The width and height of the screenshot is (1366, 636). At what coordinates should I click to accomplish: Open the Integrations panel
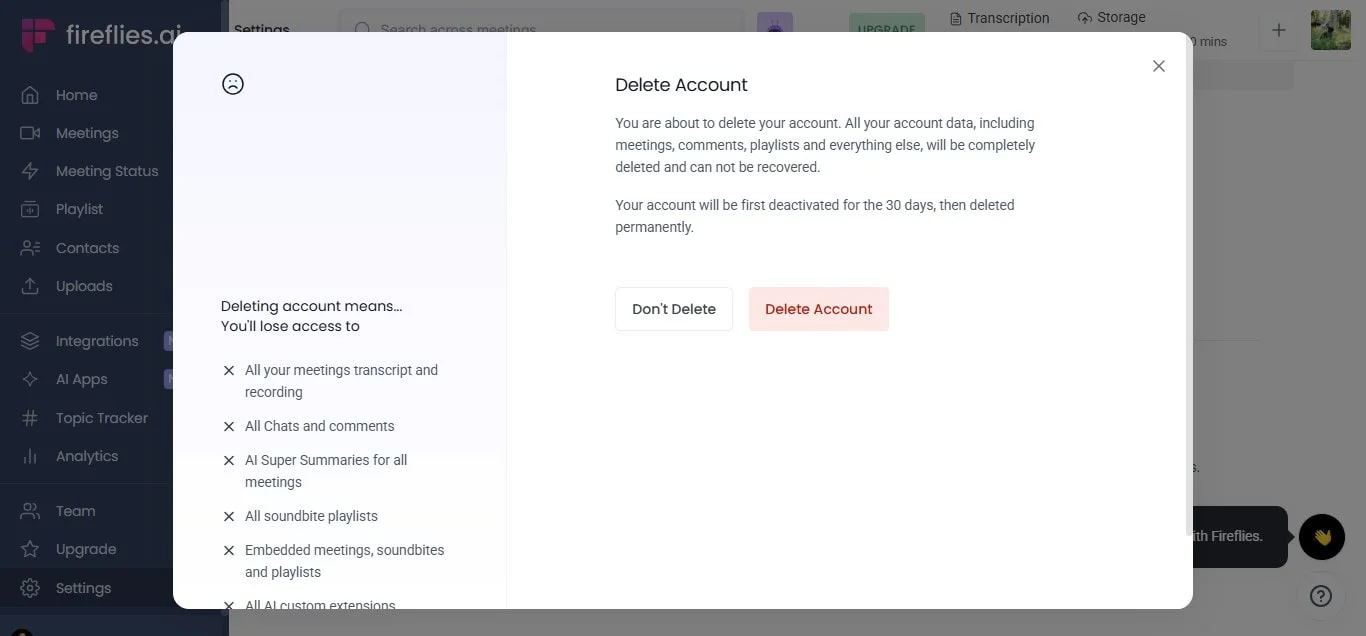tap(96, 340)
